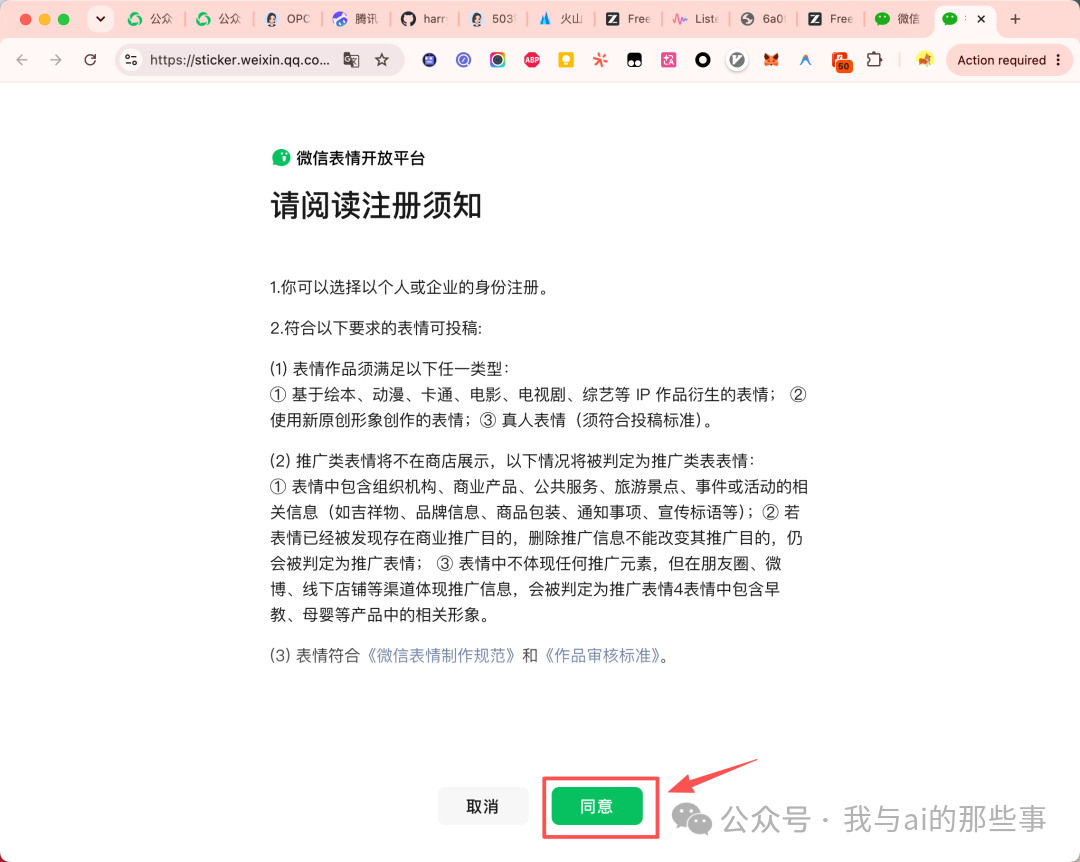Click the blue robot face extension icon
Image resolution: width=1080 pixels, height=862 pixels.
tap(430, 60)
